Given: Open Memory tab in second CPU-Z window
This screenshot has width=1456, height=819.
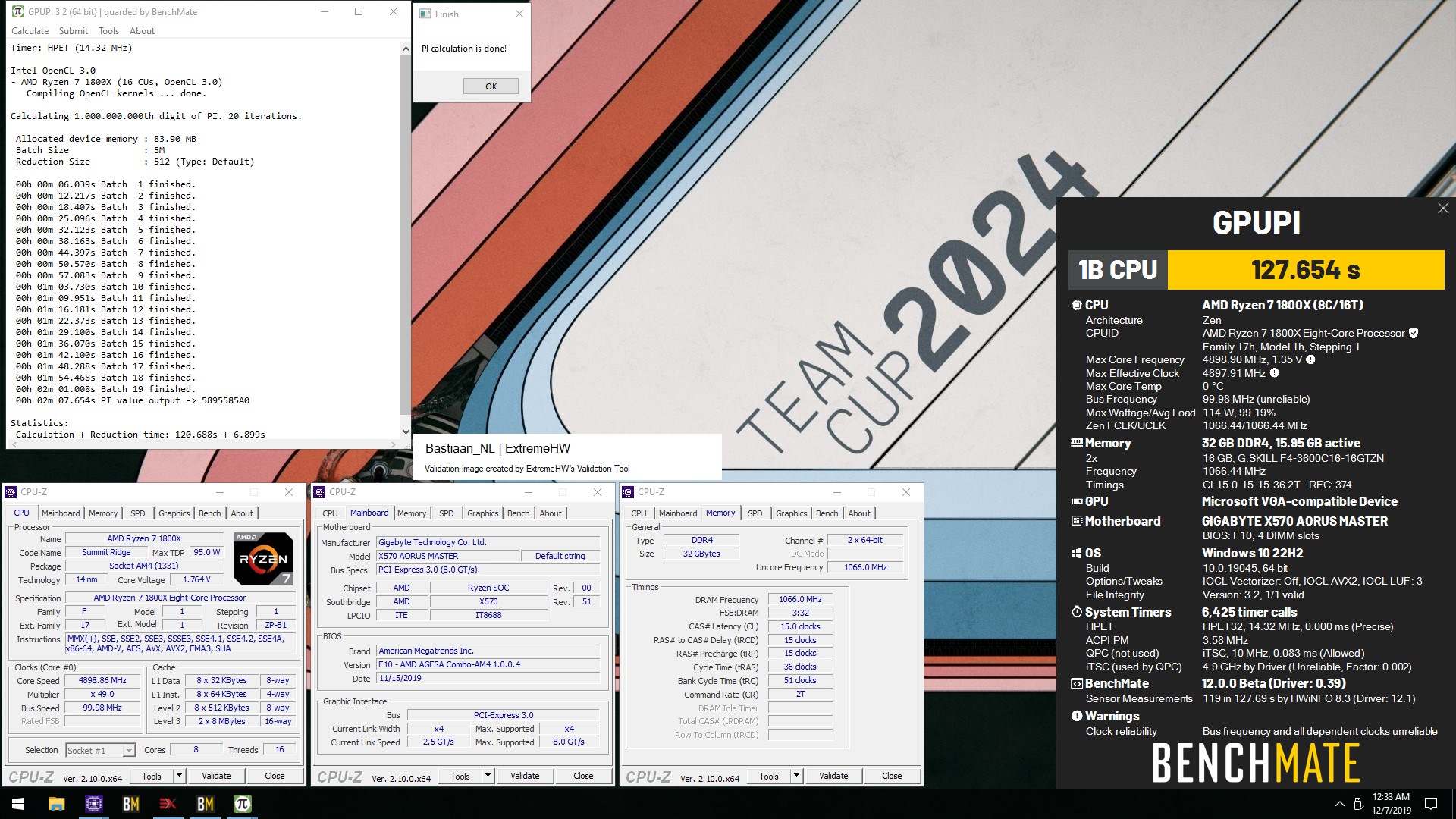Looking at the screenshot, I should 412,513.
